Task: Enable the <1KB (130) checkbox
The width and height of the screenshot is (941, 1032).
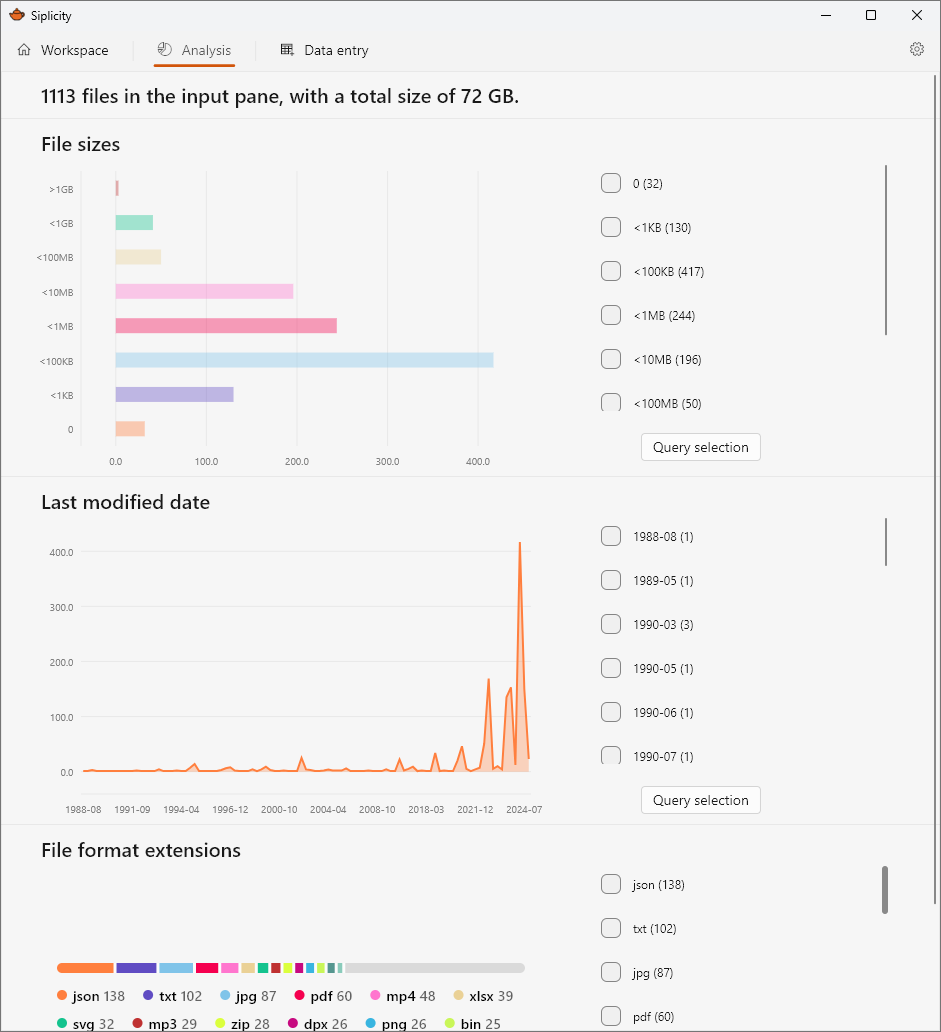Action: pyautogui.click(x=610, y=227)
